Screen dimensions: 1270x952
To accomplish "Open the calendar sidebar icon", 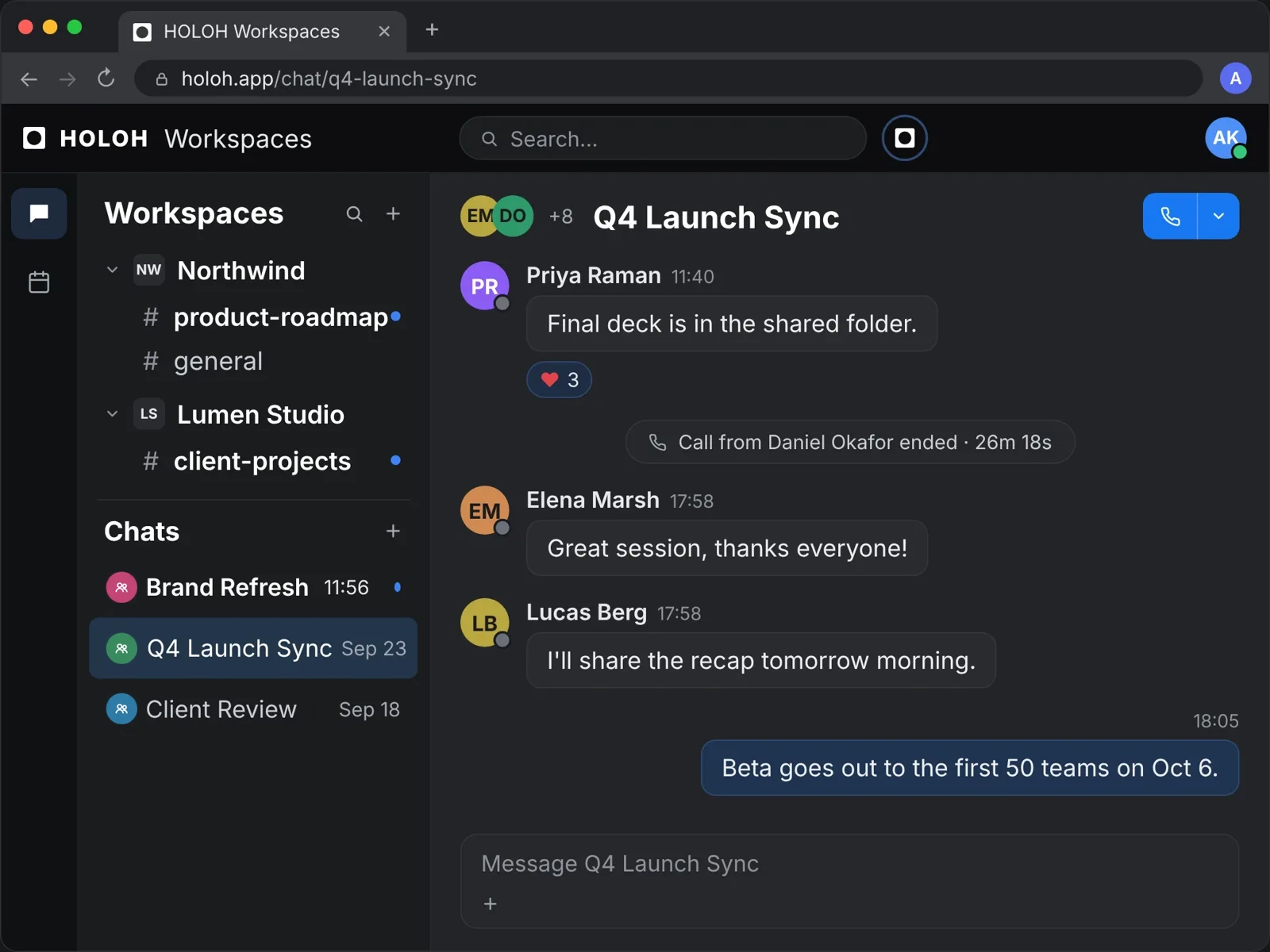I will [x=39, y=282].
